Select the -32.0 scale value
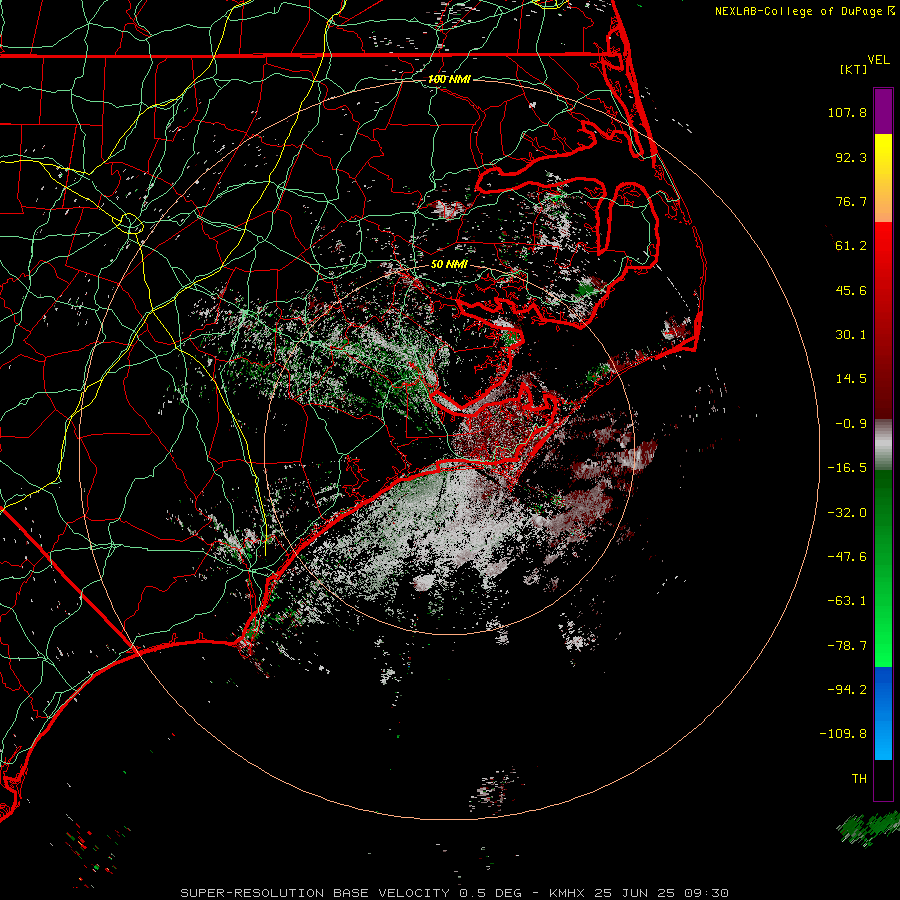 tap(847, 513)
